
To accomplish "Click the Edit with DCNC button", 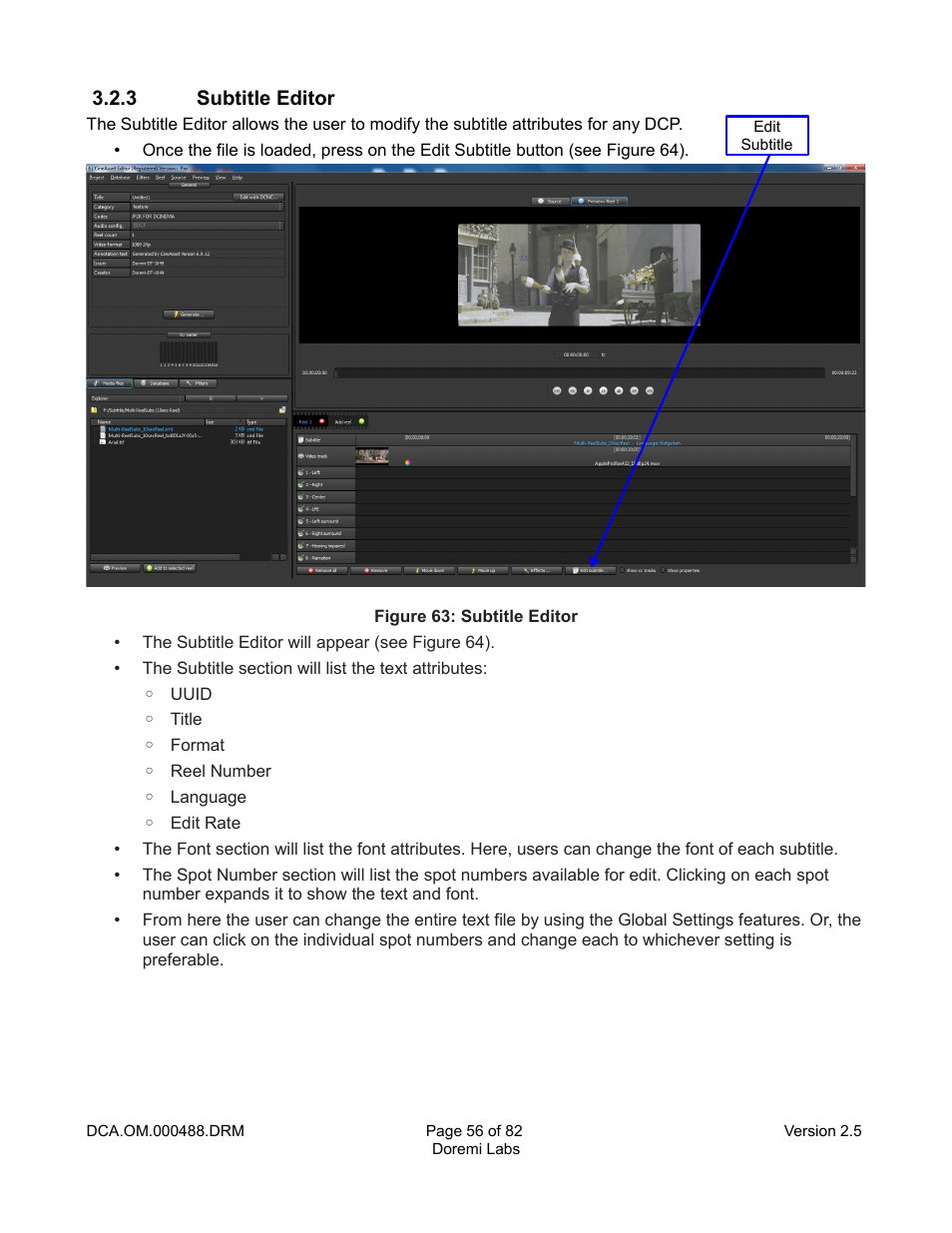I will coord(258,197).
